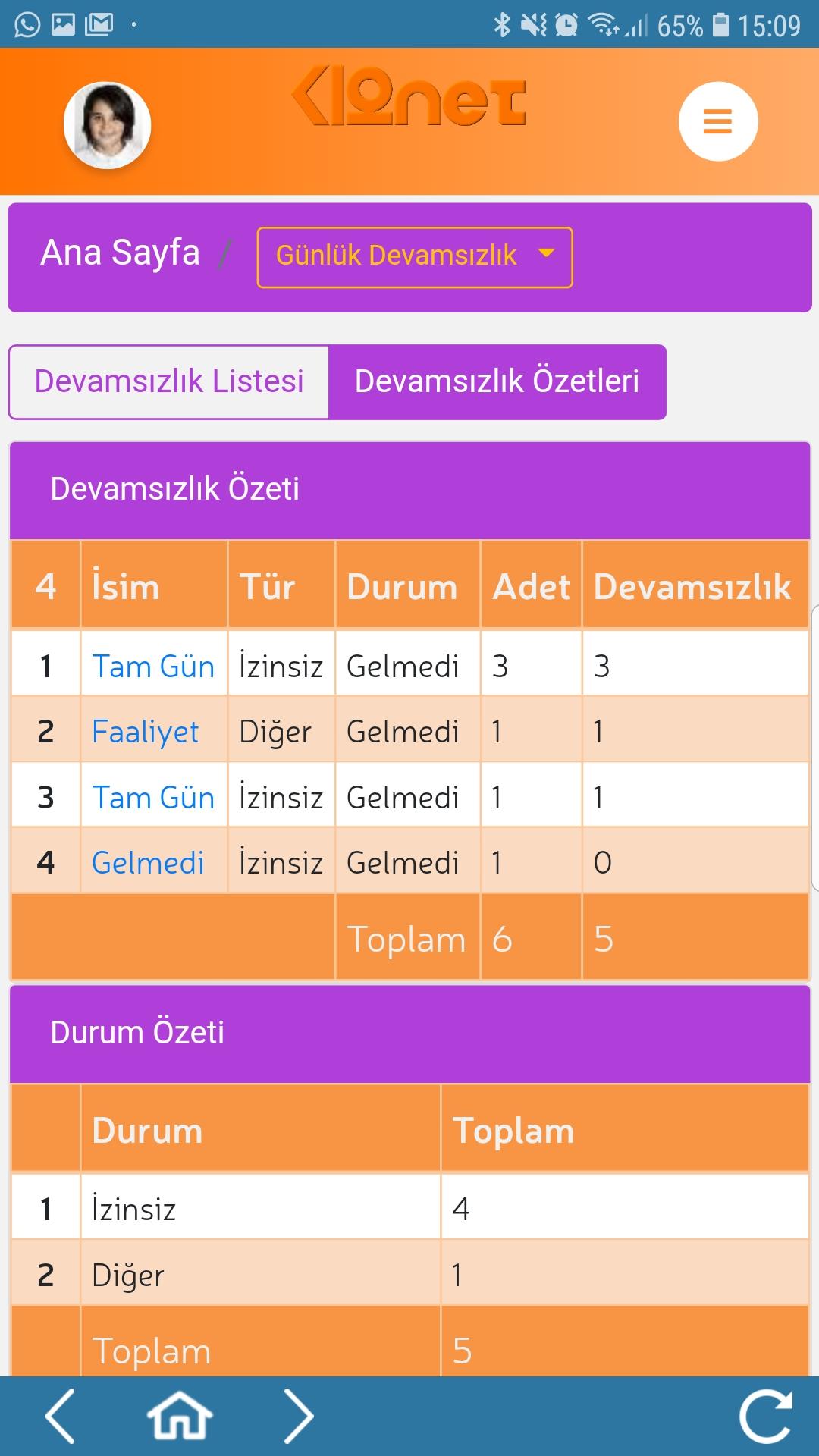Viewport: 819px width, 1456px height.
Task: Tap mail notification icon in status bar
Action: coord(99,25)
